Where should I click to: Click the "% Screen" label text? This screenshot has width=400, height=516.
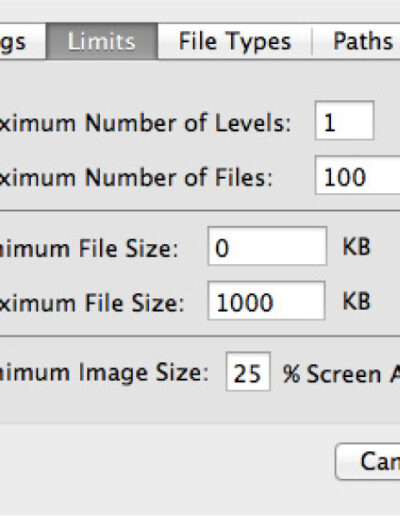(332, 374)
